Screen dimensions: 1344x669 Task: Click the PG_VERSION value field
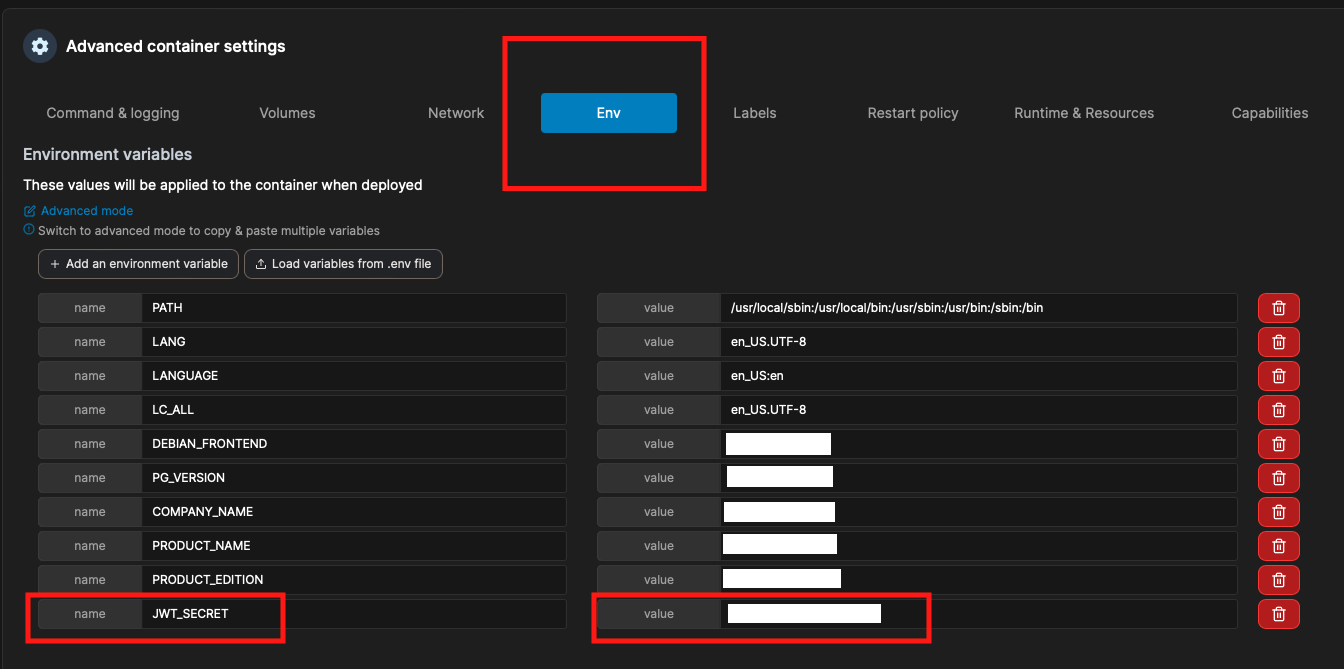click(979, 478)
